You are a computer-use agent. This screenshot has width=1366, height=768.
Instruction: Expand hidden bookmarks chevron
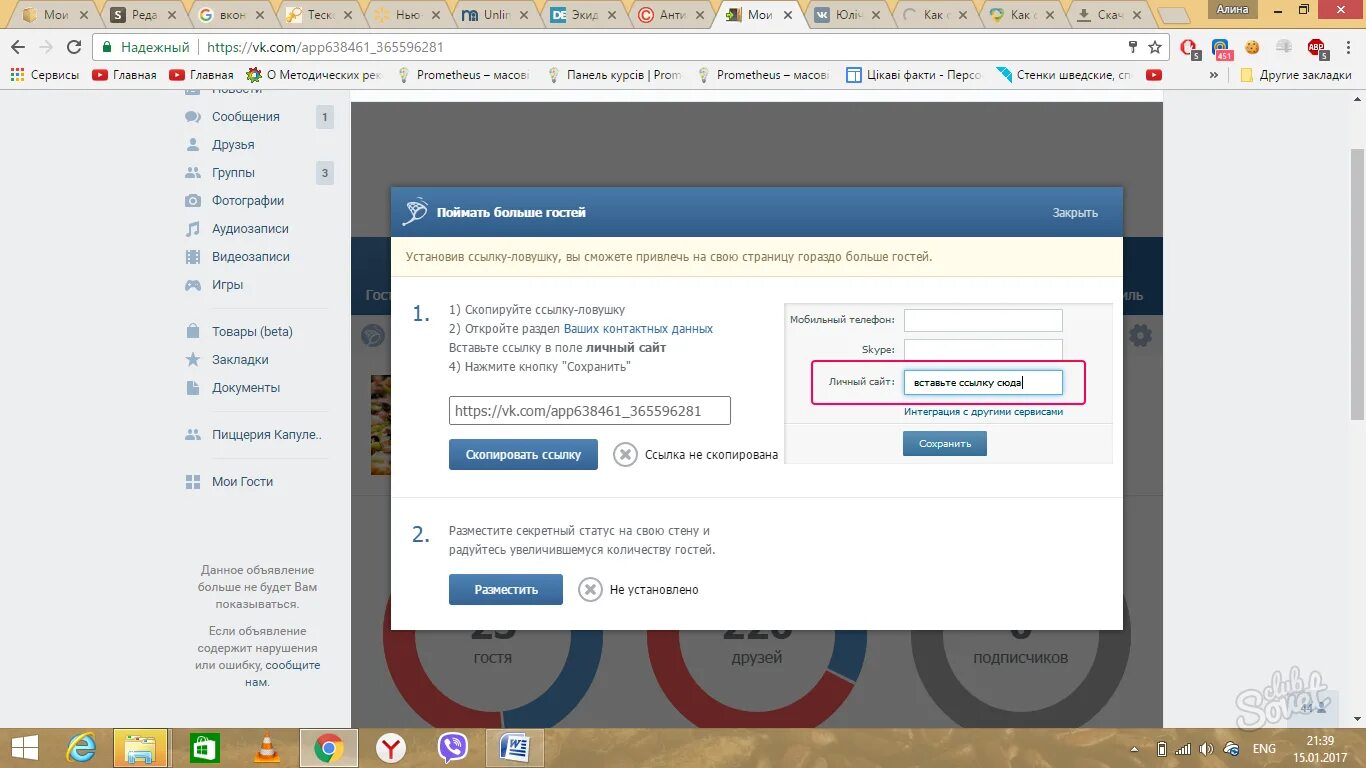point(1215,75)
